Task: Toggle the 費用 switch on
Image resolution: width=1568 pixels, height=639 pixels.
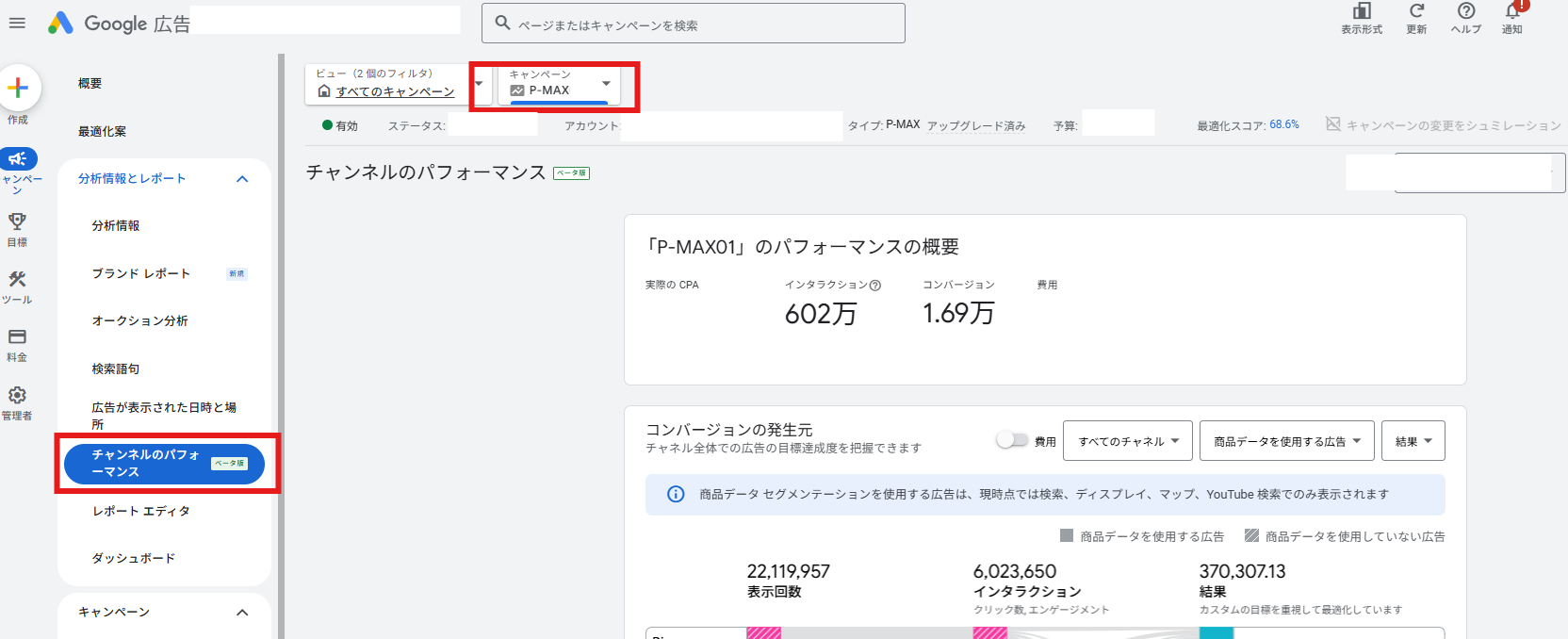Action: click(x=1012, y=440)
